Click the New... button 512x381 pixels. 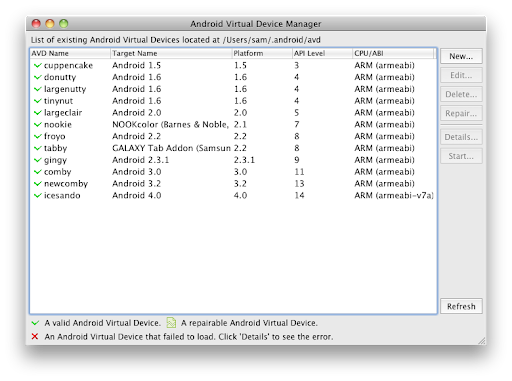click(461, 56)
